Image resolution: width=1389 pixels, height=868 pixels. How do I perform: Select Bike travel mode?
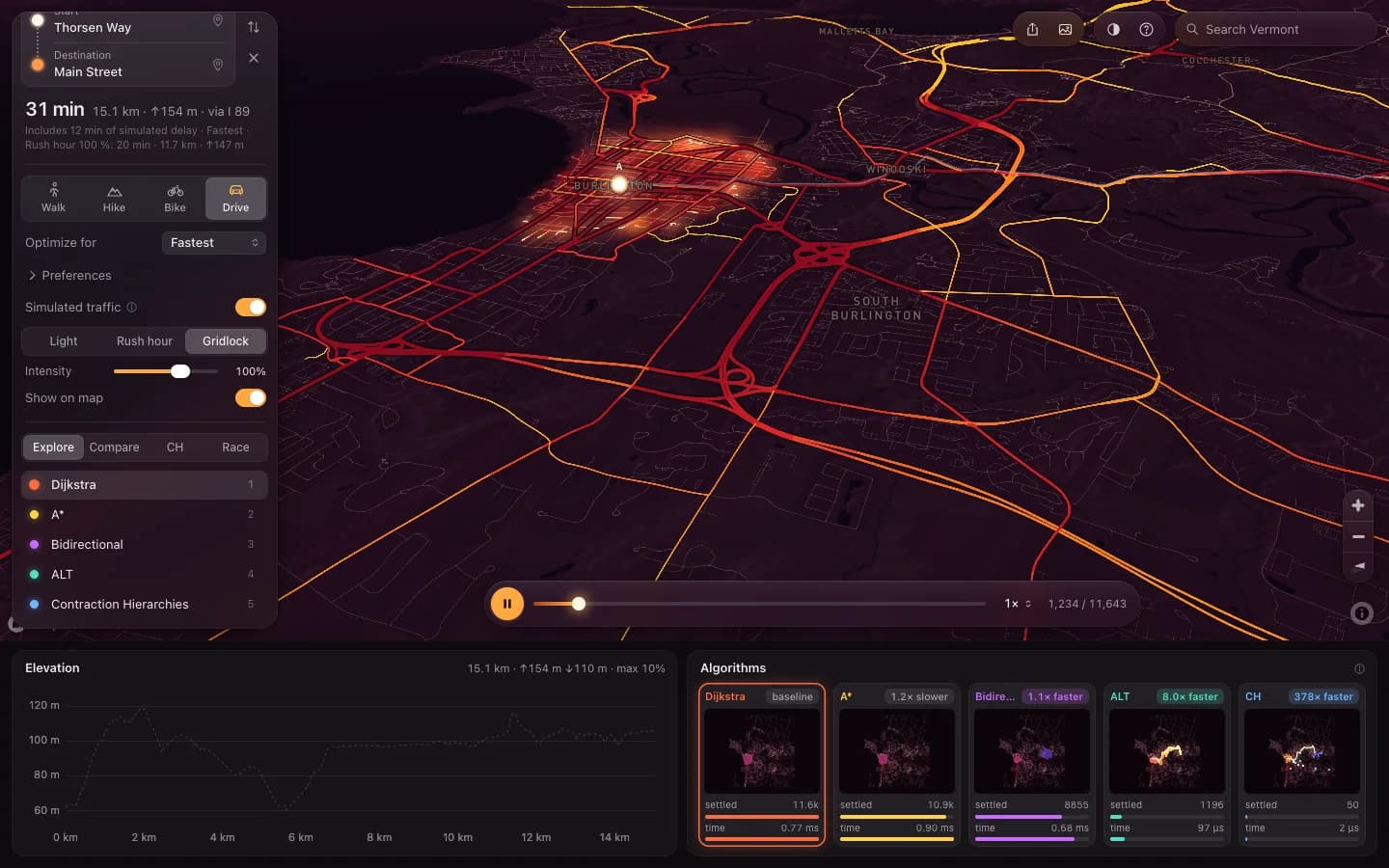175,198
